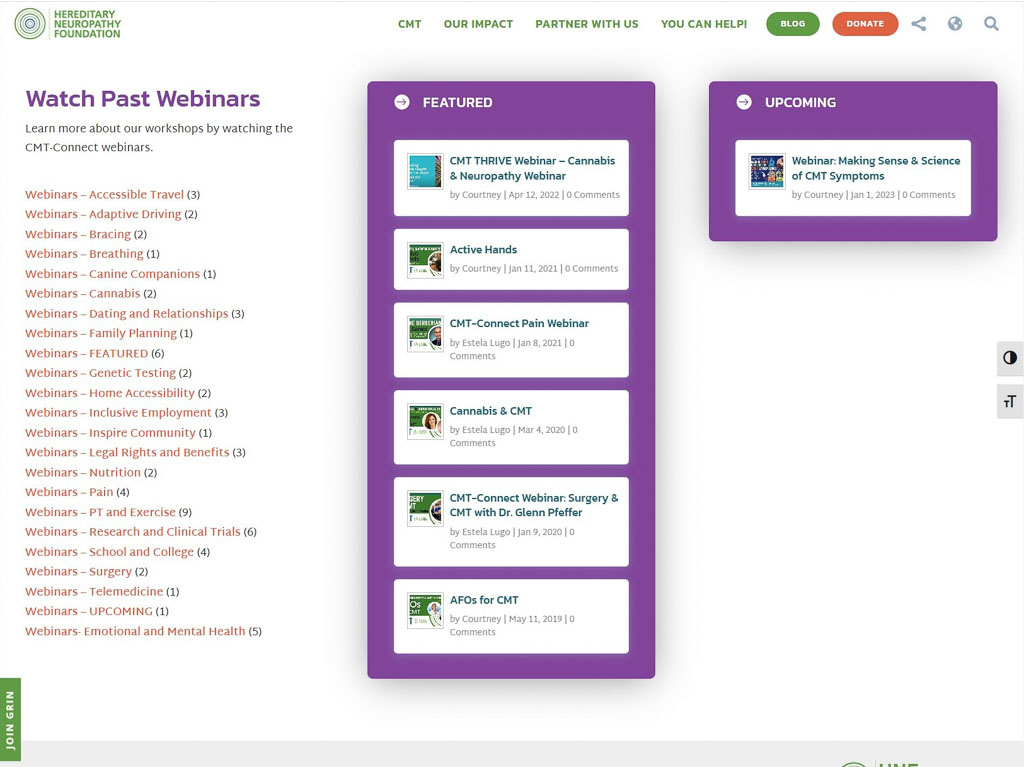Open the You Can Help! menu
1024x767 pixels.
704,24
